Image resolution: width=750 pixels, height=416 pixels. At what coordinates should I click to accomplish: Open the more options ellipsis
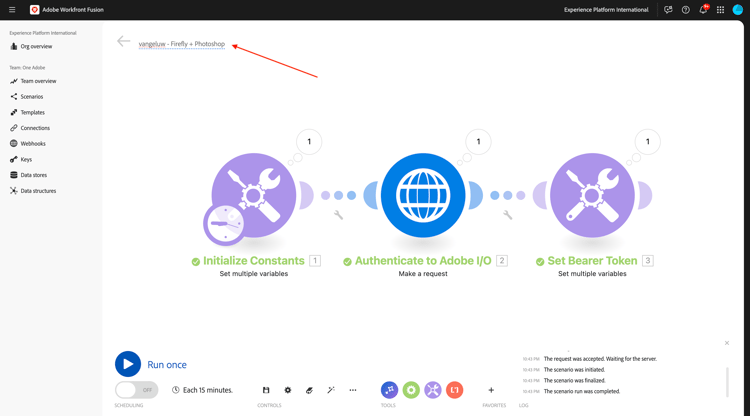(x=353, y=390)
